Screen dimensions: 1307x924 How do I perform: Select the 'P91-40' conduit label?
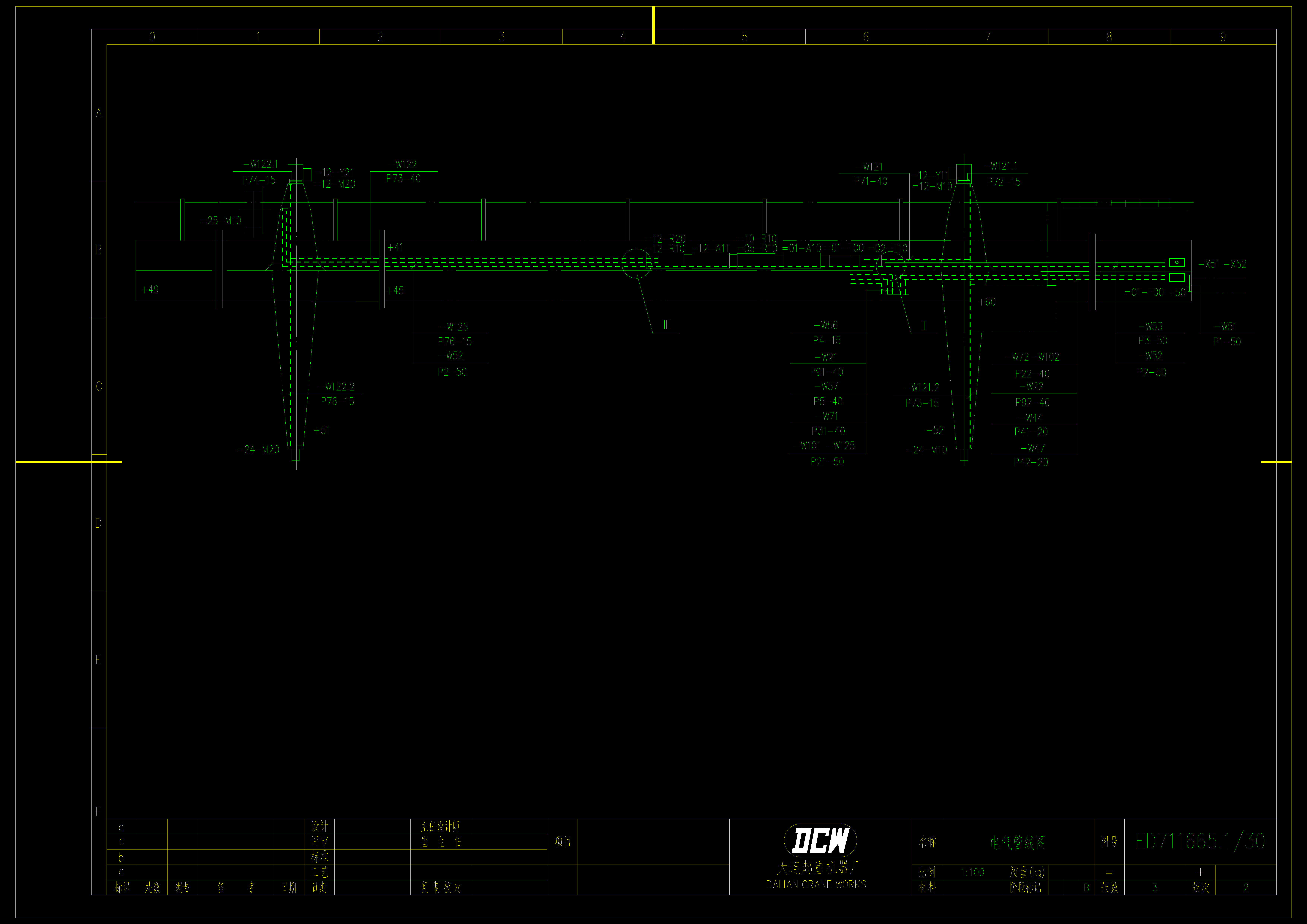[x=826, y=372]
